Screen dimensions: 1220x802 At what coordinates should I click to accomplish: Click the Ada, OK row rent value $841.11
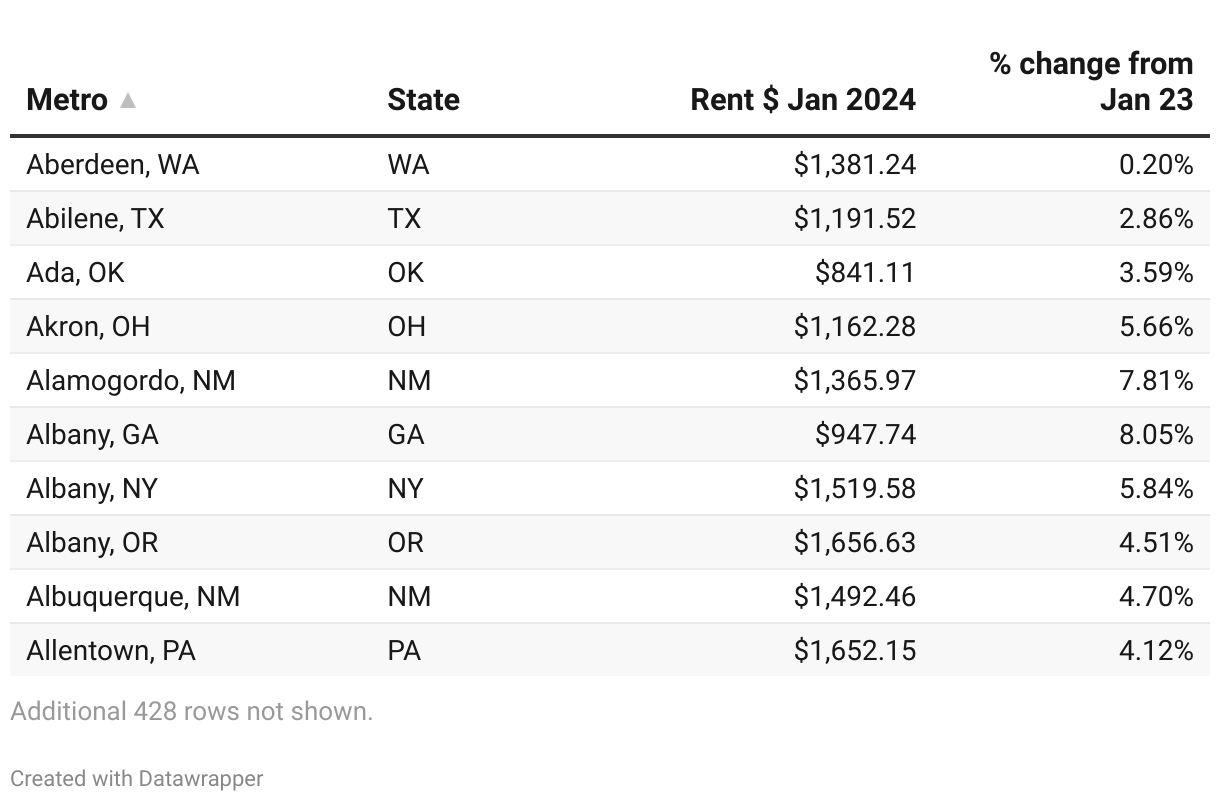click(865, 272)
